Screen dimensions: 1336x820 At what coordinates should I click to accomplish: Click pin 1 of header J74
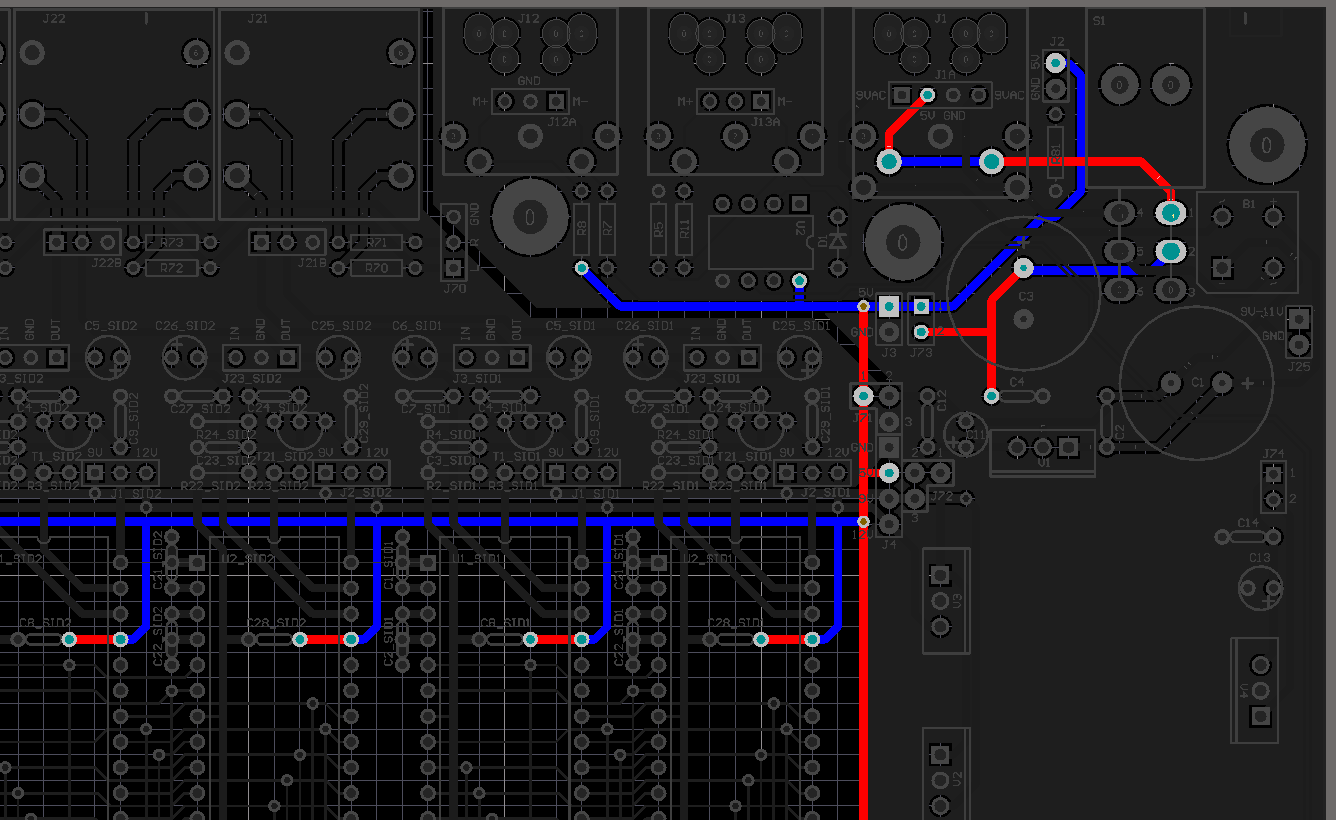(1273, 473)
